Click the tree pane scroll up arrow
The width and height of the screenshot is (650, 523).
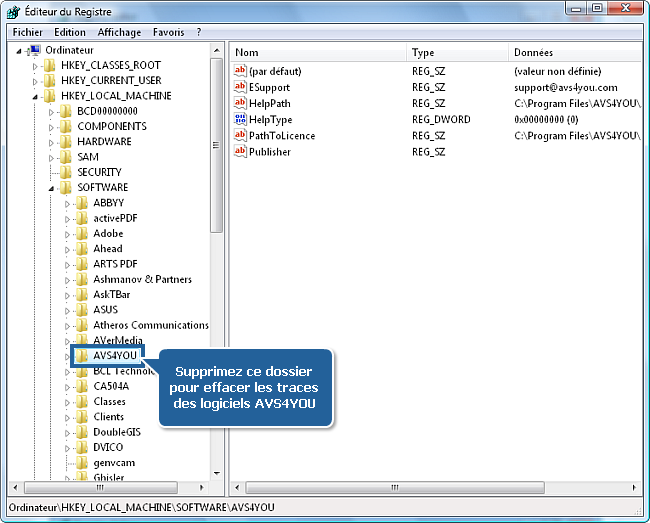[x=217, y=51]
